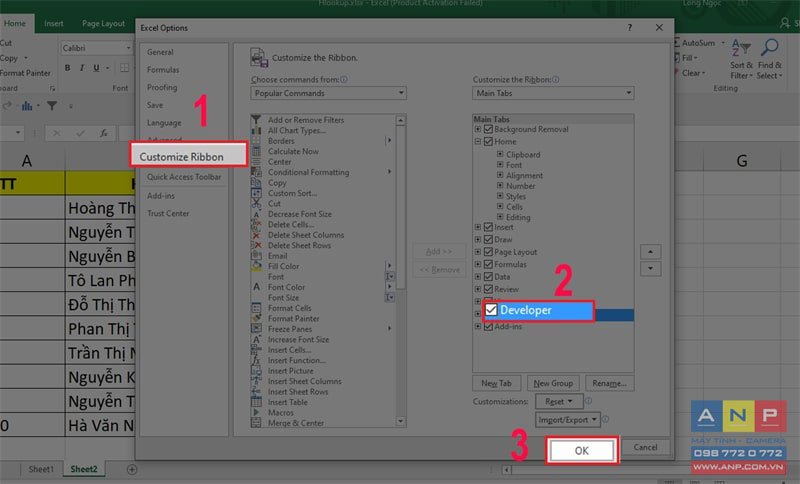Switch to Sheet1 tab in Excel
The image size is (800, 484).
[41, 469]
